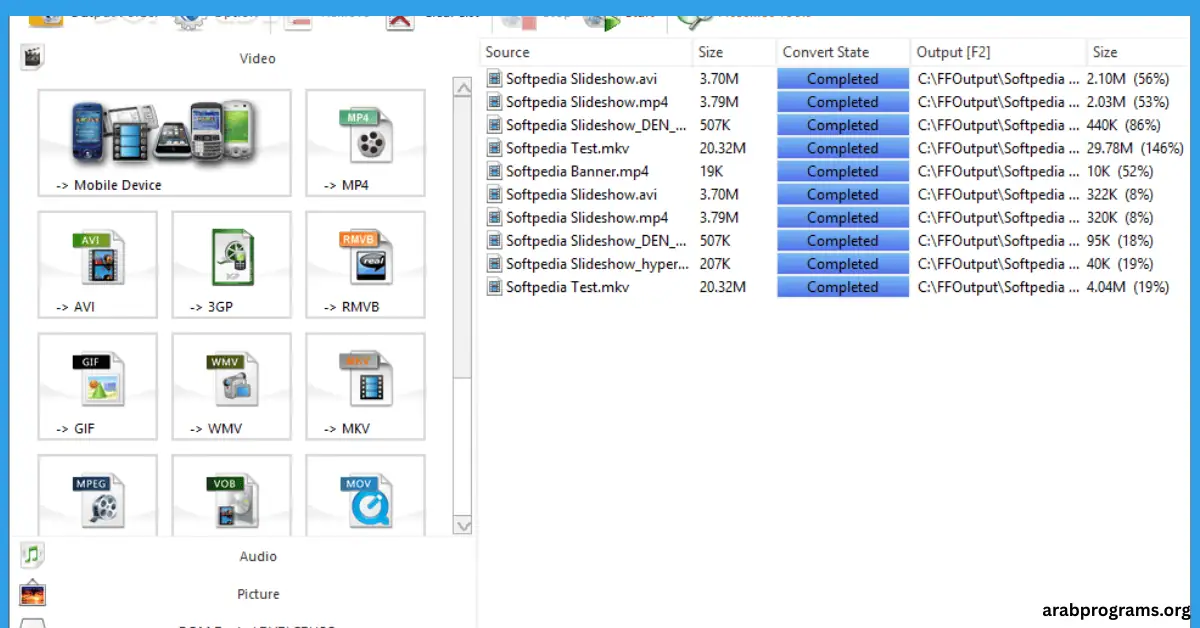
Task: Click the 2.03M (53%) output size
Action: click(x=1128, y=102)
